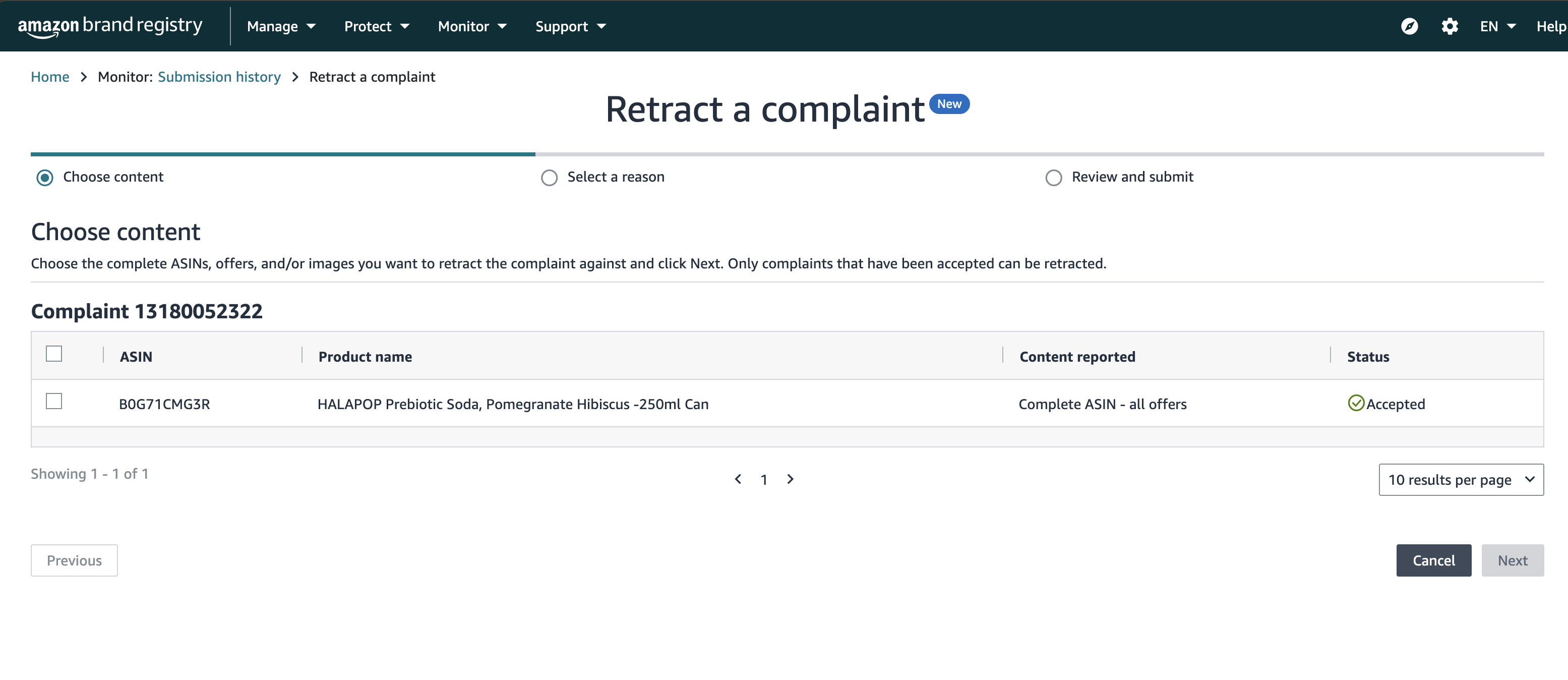1568x680 pixels.
Task: Open the 10 results per page dropdown
Action: pyautogui.click(x=1461, y=480)
